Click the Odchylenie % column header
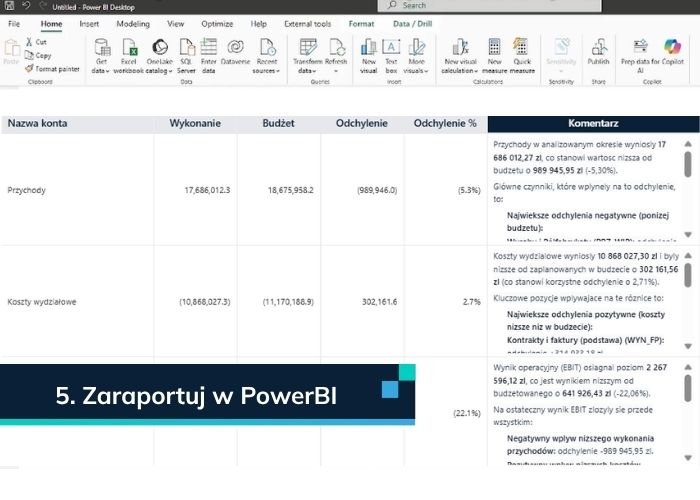Screen dimensions: 700x500 coord(445,124)
